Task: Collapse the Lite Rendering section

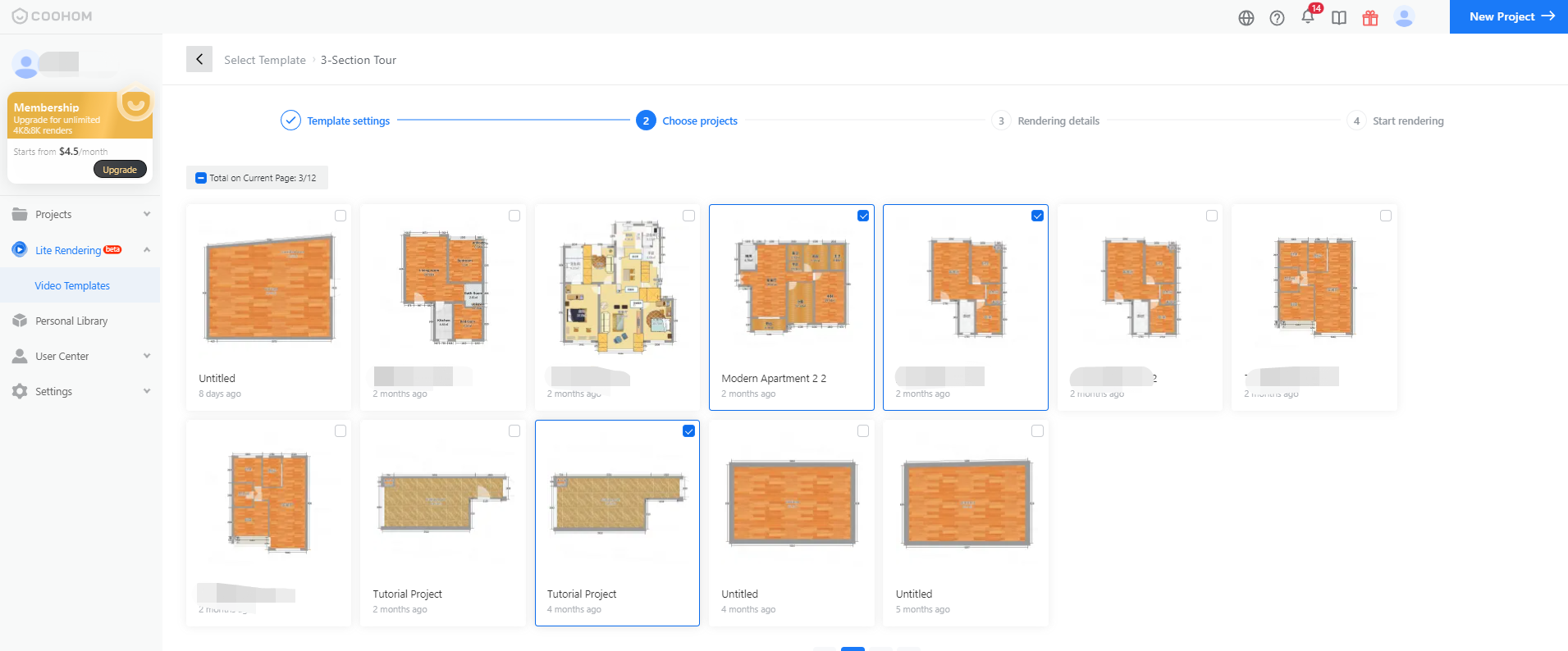Action: point(147,250)
